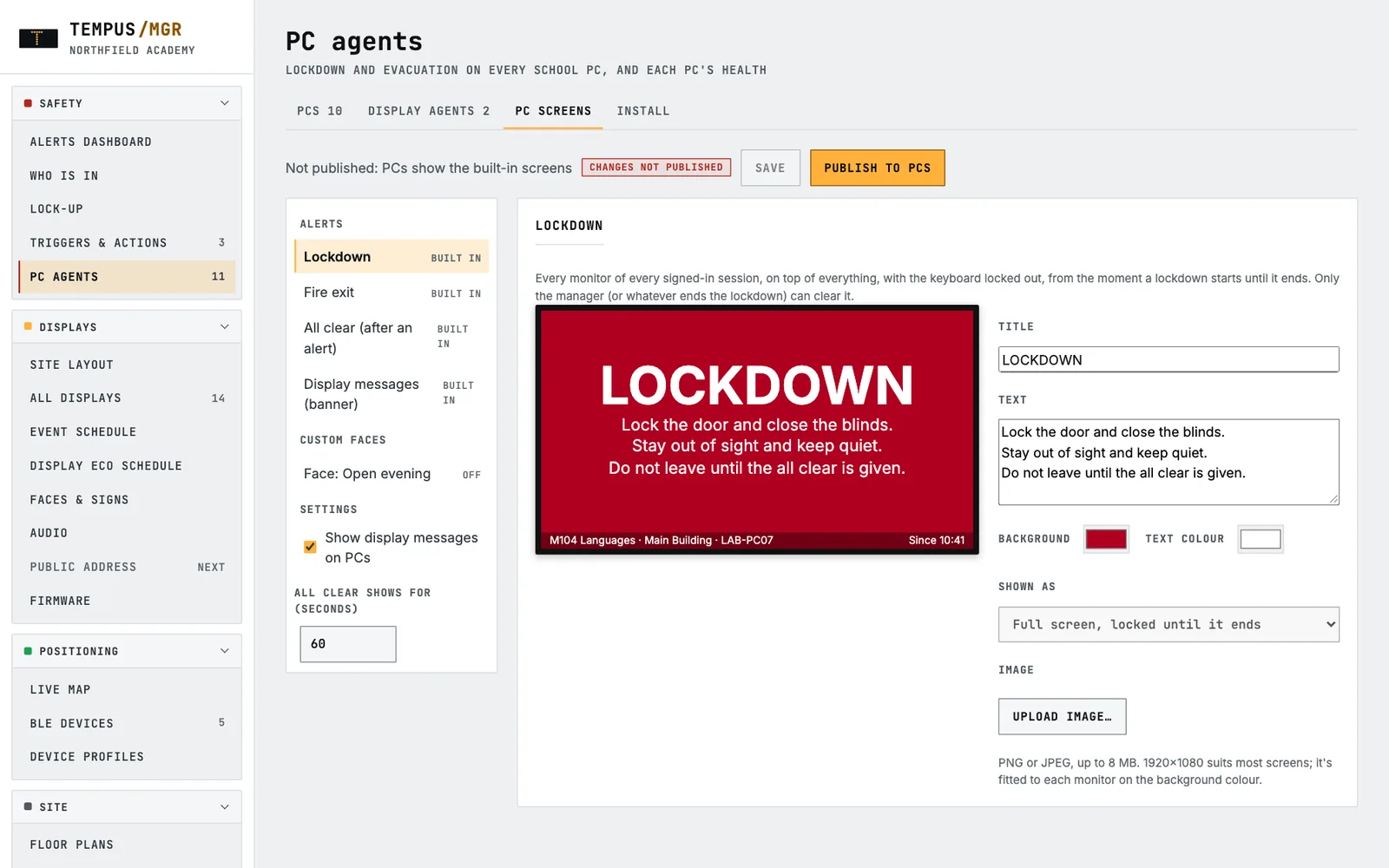
Task: Select the Fire exit alert screen
Action: click(392, 293)
